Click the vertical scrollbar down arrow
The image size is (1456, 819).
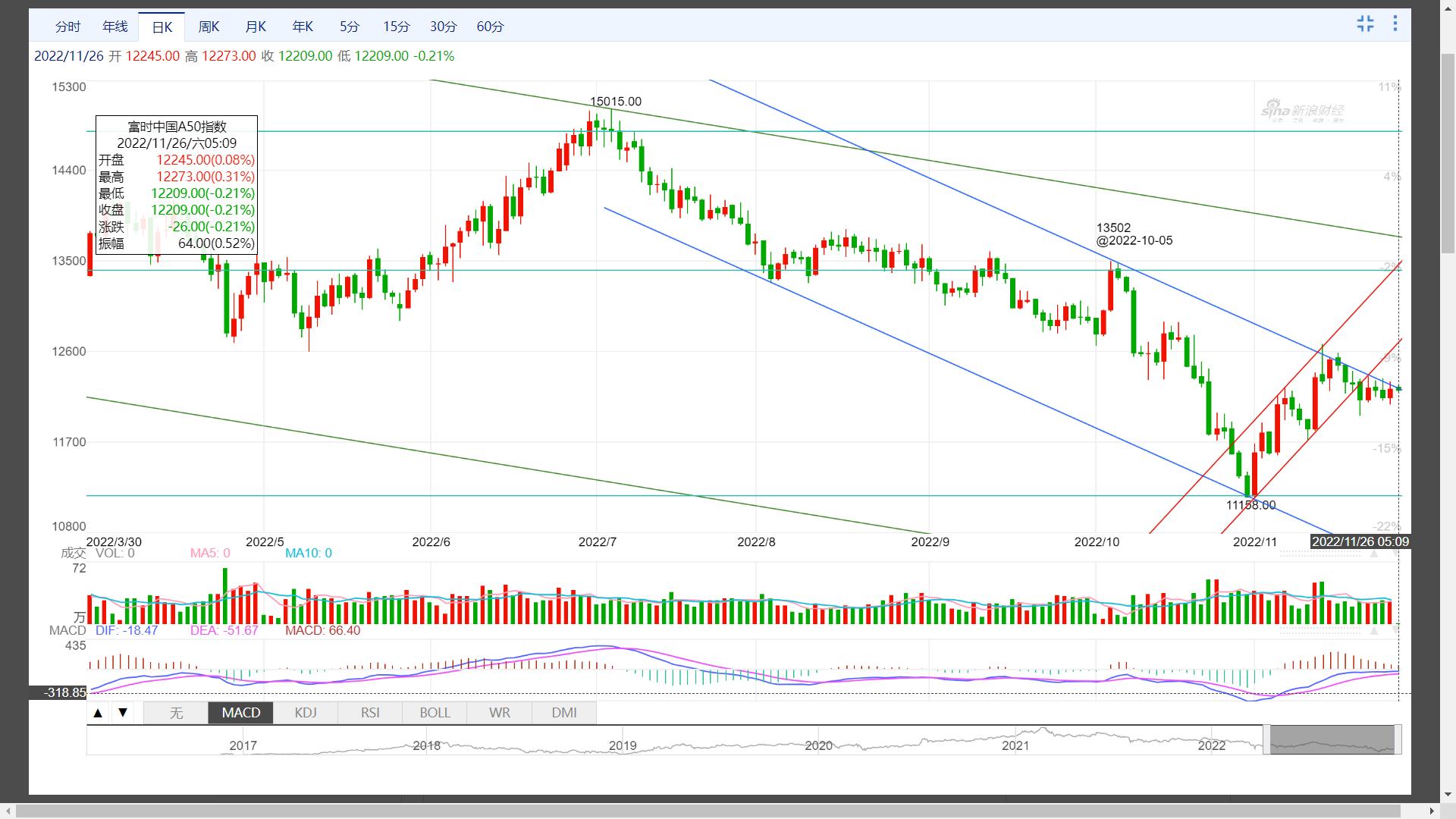click(1448, 795)
